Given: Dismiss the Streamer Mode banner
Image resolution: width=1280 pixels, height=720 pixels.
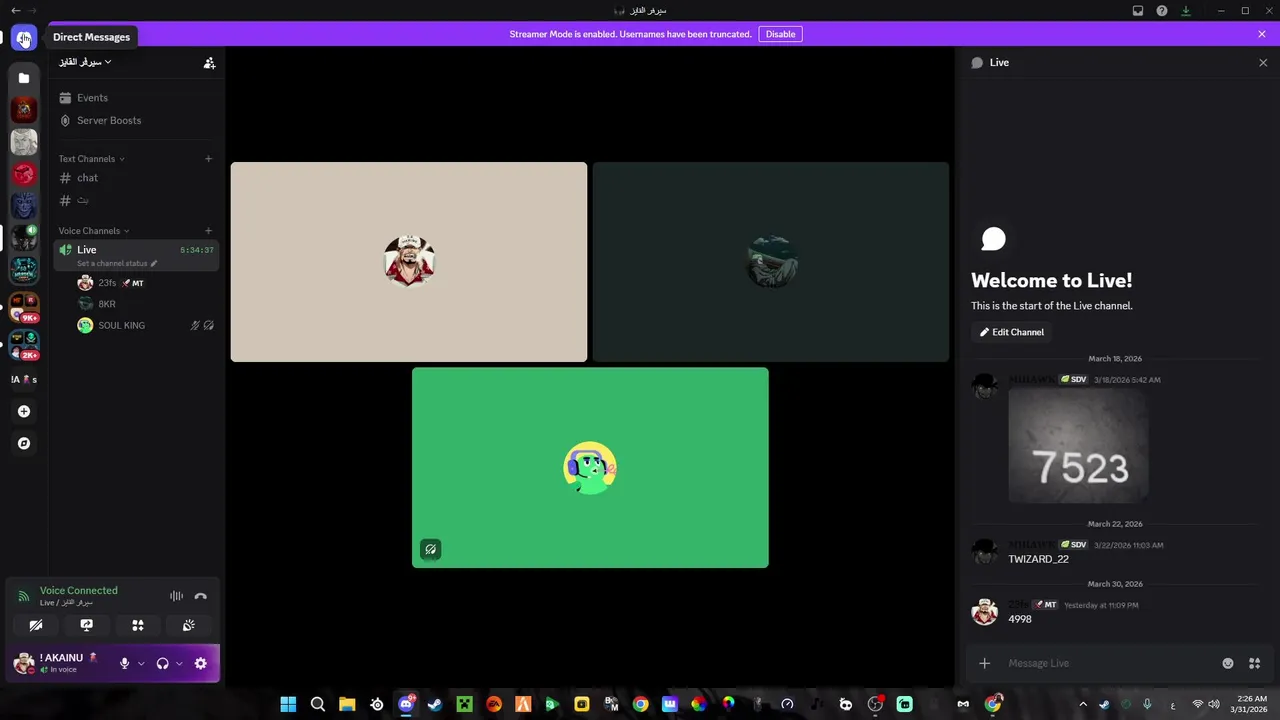Looking at the screenshot, I should tap(1262, 34).
